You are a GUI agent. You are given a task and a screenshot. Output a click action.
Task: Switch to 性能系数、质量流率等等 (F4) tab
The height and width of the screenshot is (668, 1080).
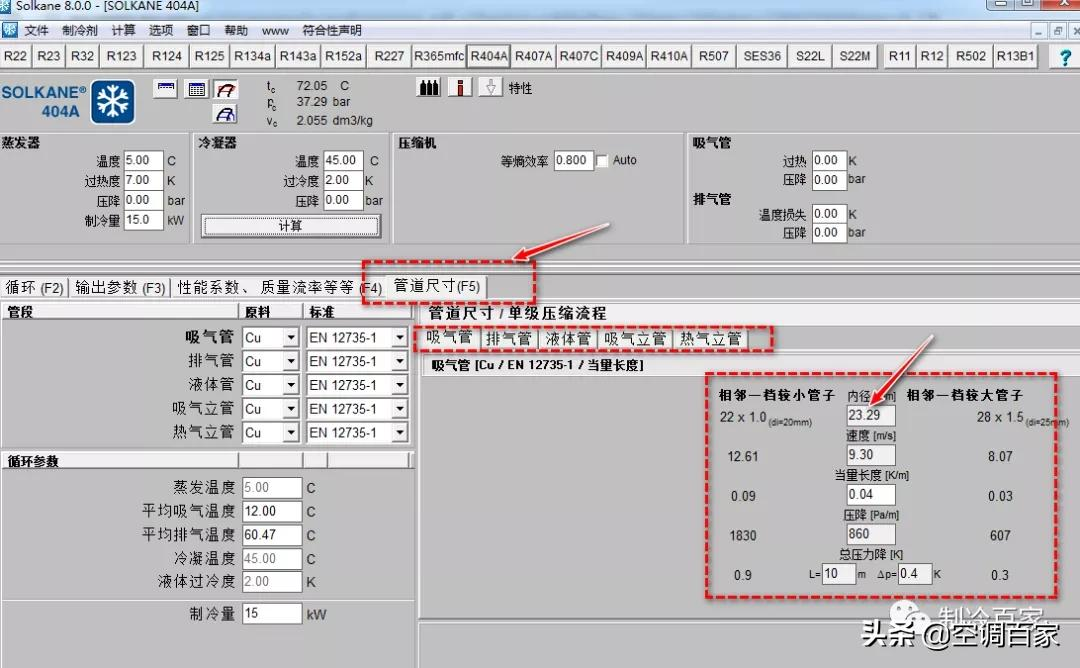click(x=279, y=288)
